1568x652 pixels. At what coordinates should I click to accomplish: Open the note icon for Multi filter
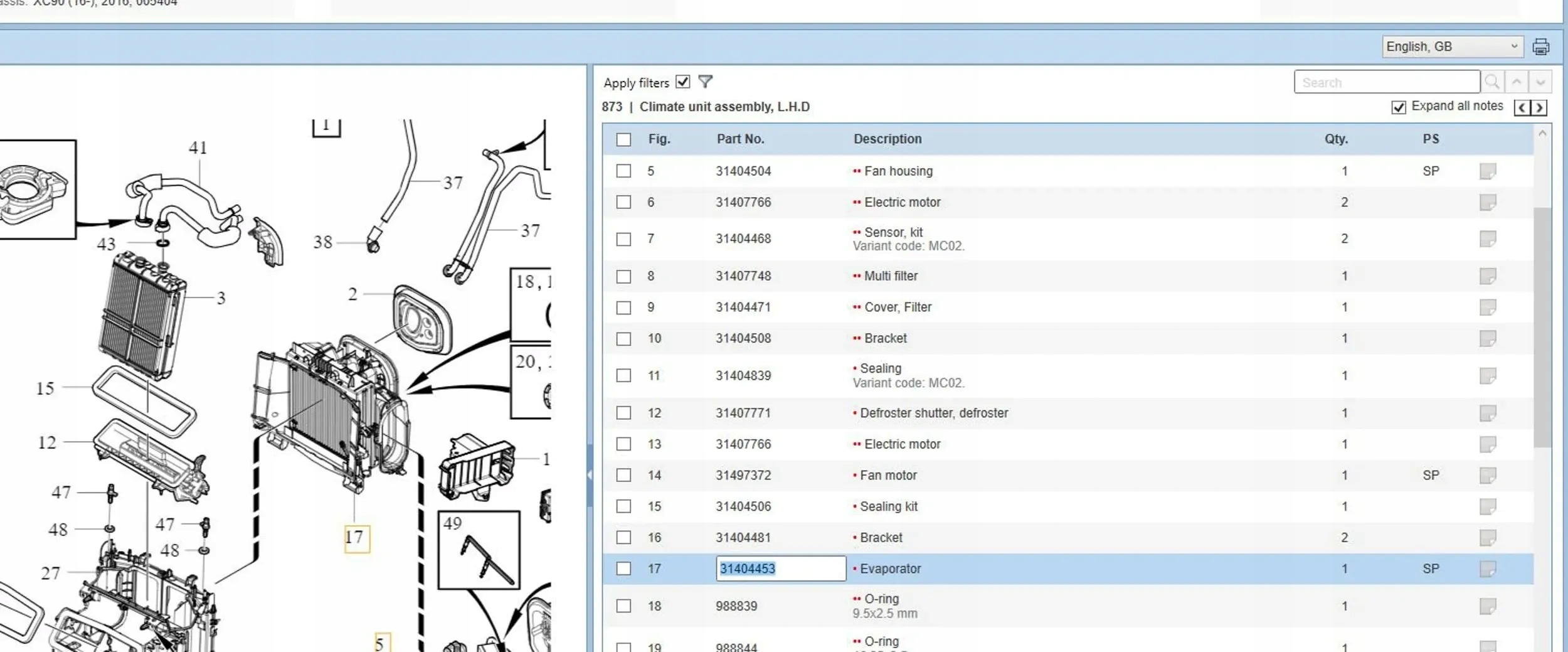pos(1488,275)
